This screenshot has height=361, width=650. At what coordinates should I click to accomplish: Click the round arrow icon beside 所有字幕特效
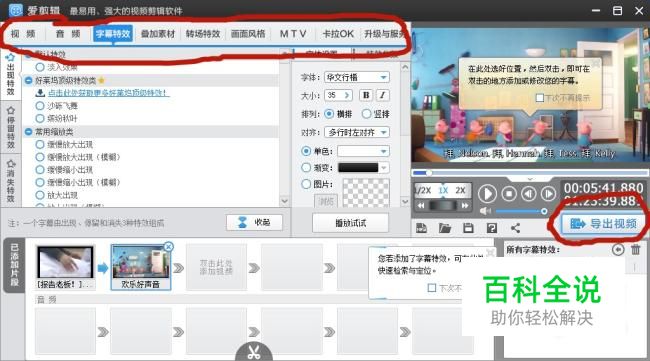tap(618, 250)
